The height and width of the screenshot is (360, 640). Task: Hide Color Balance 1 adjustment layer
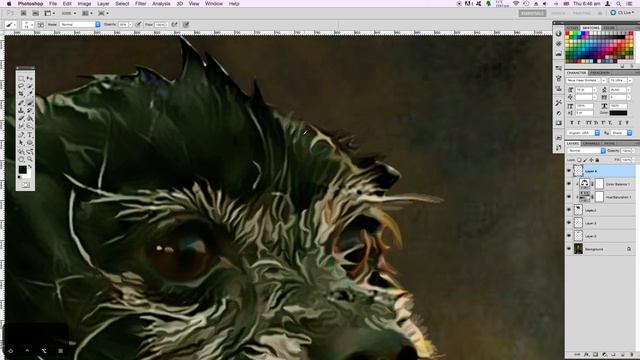(569, 184)
